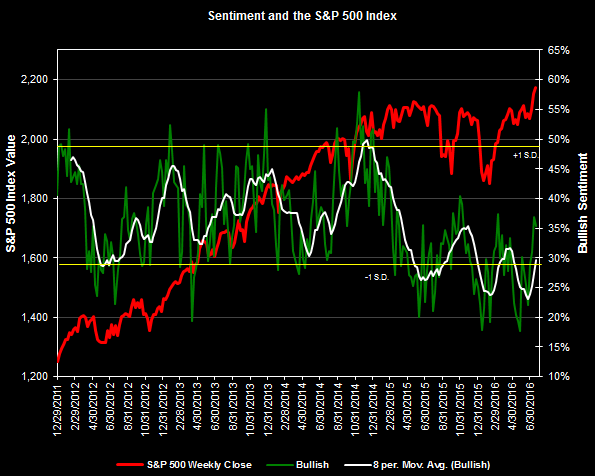Click the "S&P 500 Weekly Close" legend entry
The image size is (595, 476).
(199, 465)
